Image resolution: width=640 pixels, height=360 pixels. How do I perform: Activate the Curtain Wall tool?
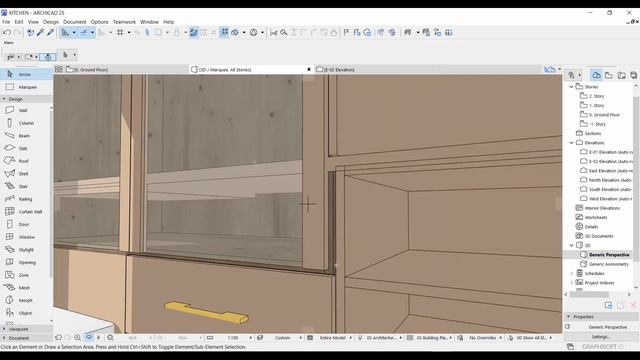(x=24, y=211)
